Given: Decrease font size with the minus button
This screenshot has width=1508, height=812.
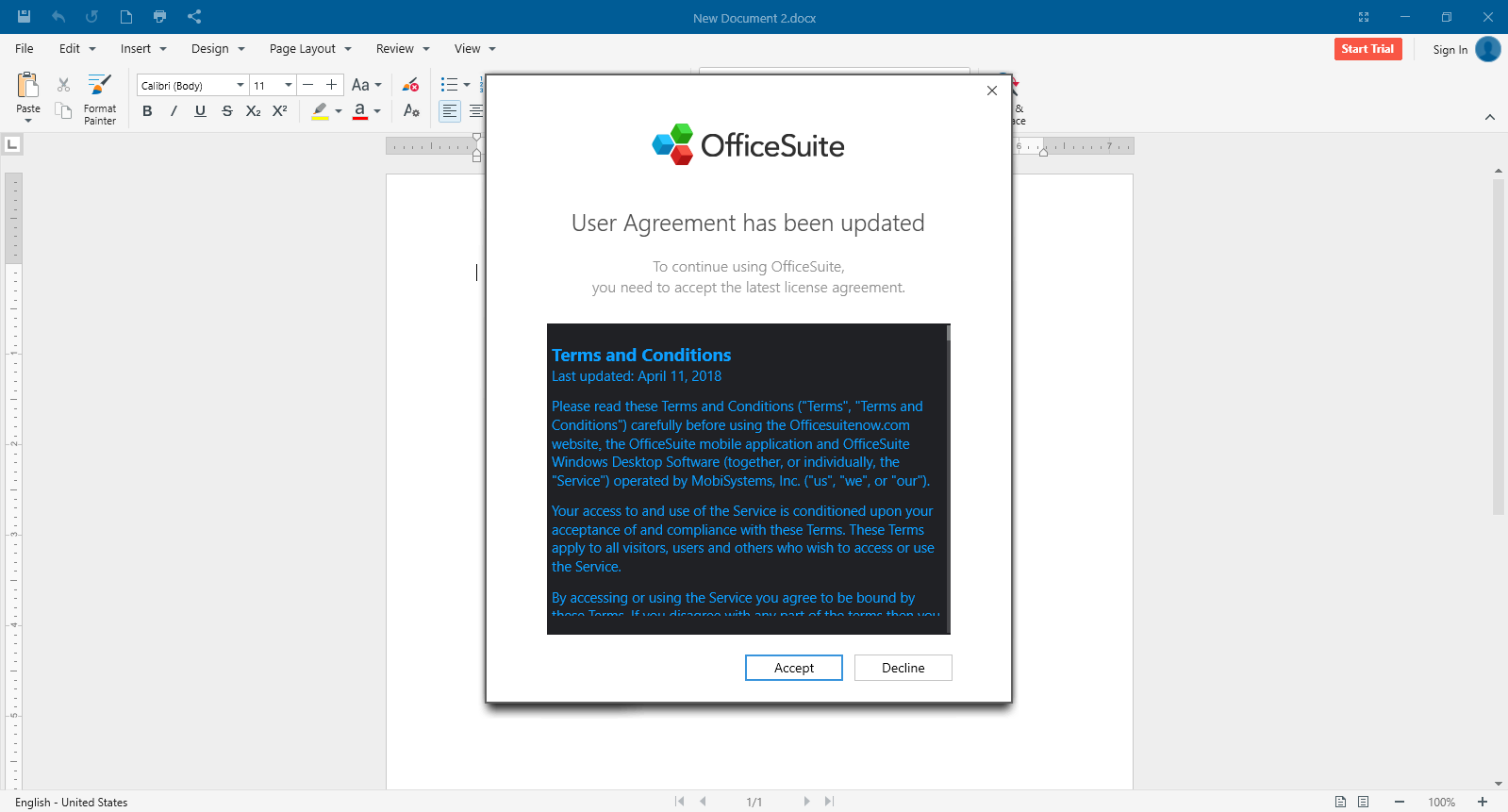Looking at the screenshot, I should point(307,85).
